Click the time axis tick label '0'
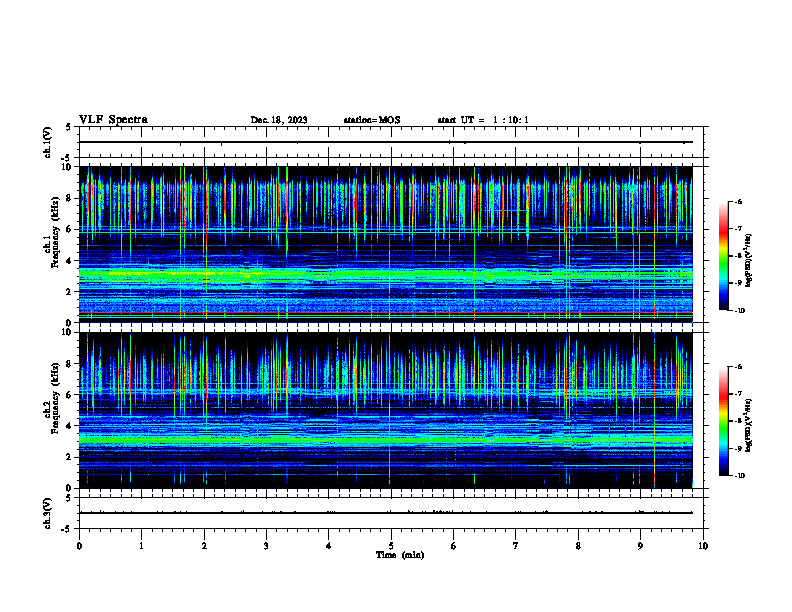This screenshot has height=612, width=792. (x=79, y=546)
